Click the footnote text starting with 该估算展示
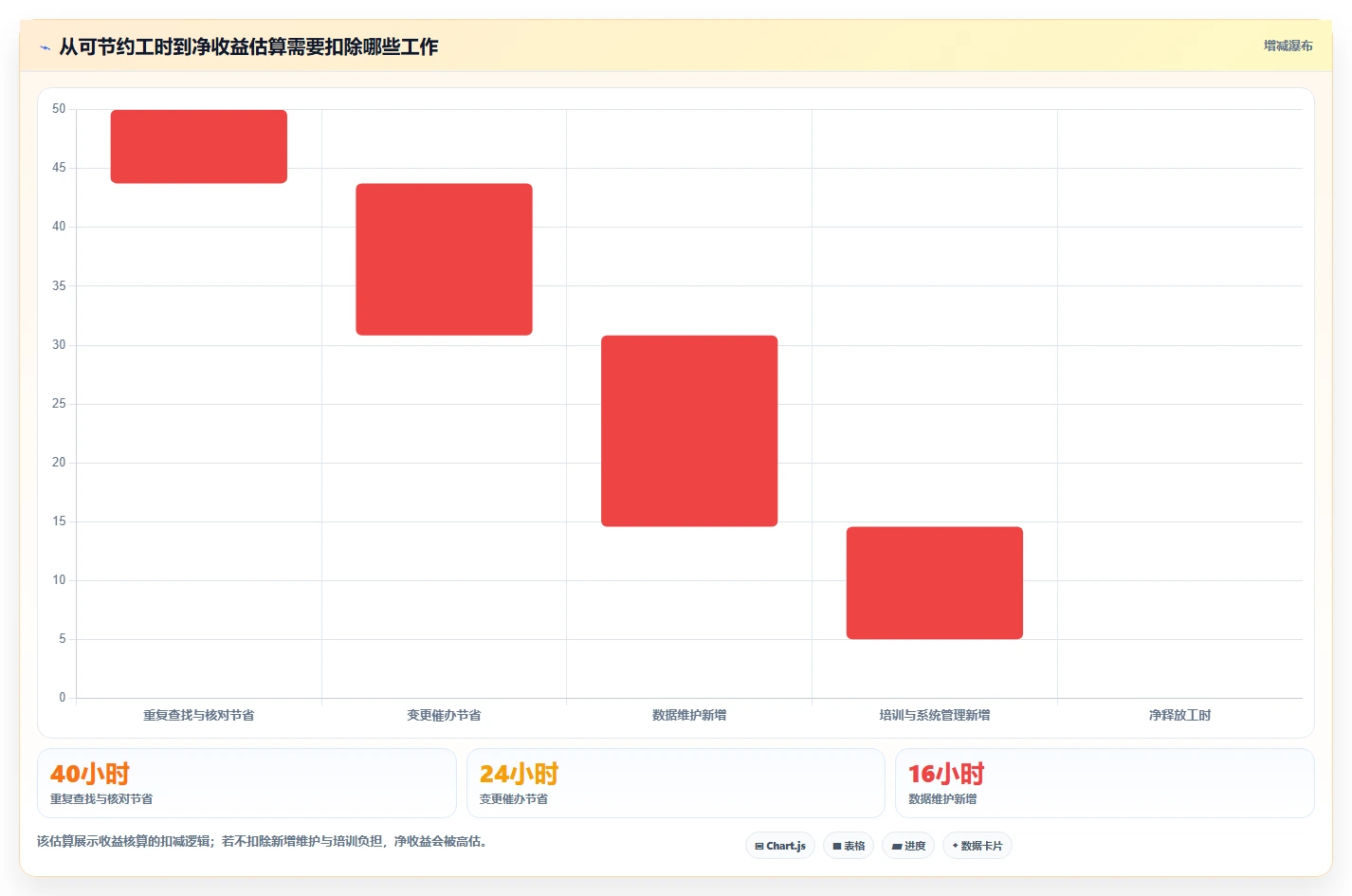The width and height of the screenshot is (1352, 896). pyautogui.click(x=262, y=841)
